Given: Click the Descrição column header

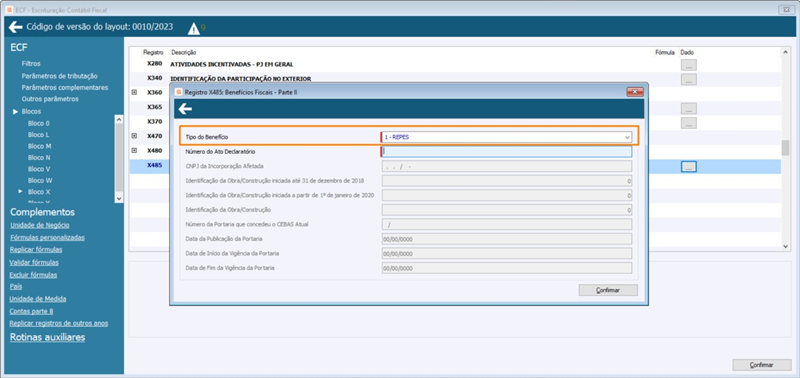Looking at the screenshot, I should [x=184, y=53].
